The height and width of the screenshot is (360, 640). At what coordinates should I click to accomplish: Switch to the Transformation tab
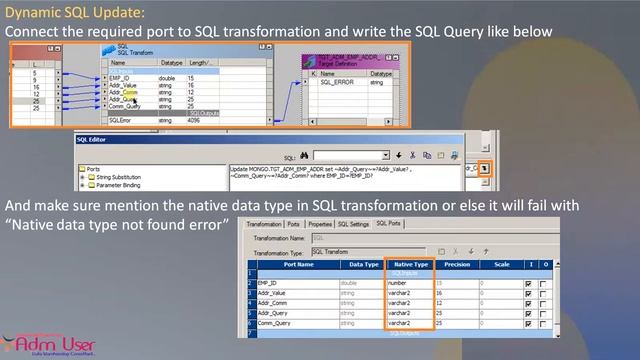coord(264,224)
